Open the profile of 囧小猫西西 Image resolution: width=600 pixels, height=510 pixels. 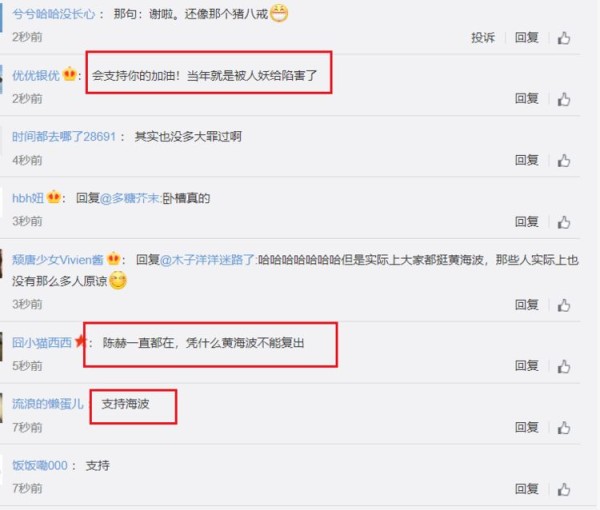[42, 342]
